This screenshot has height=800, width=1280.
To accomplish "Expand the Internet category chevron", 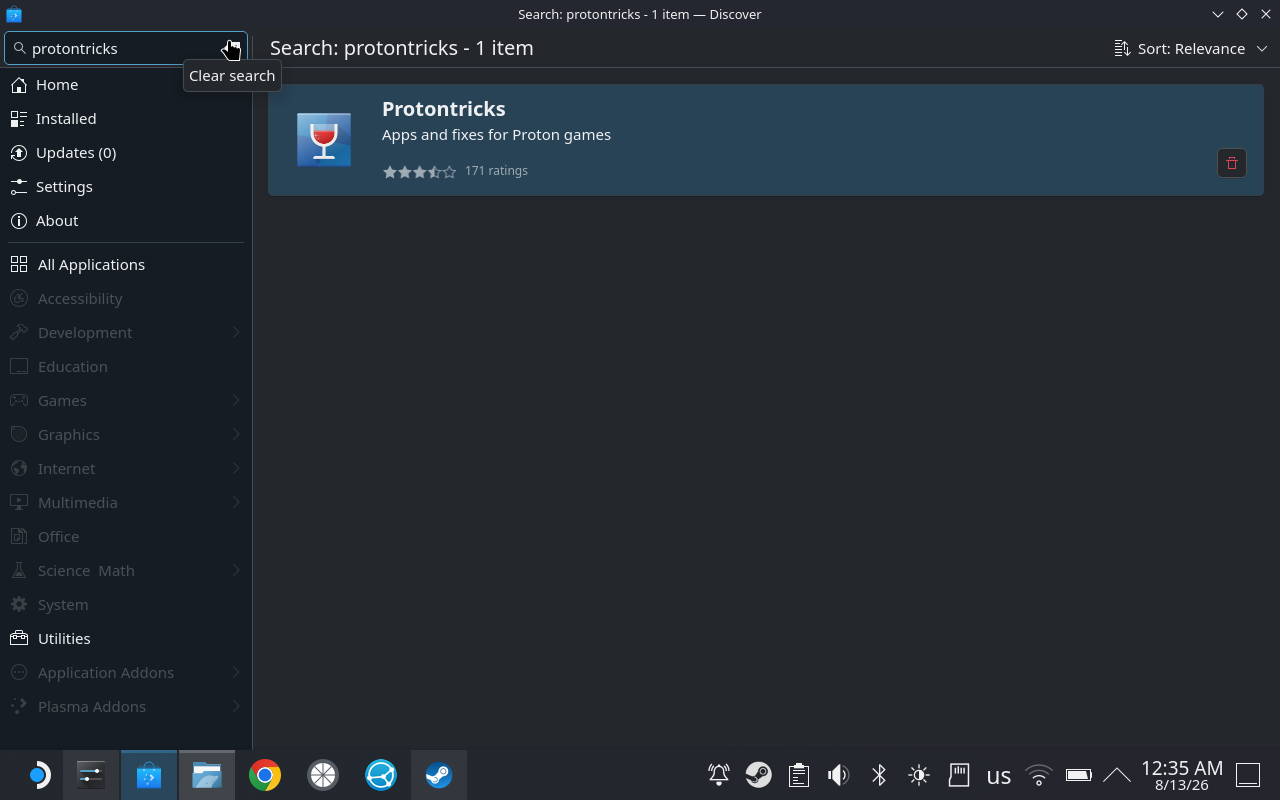I will point(236,469).
